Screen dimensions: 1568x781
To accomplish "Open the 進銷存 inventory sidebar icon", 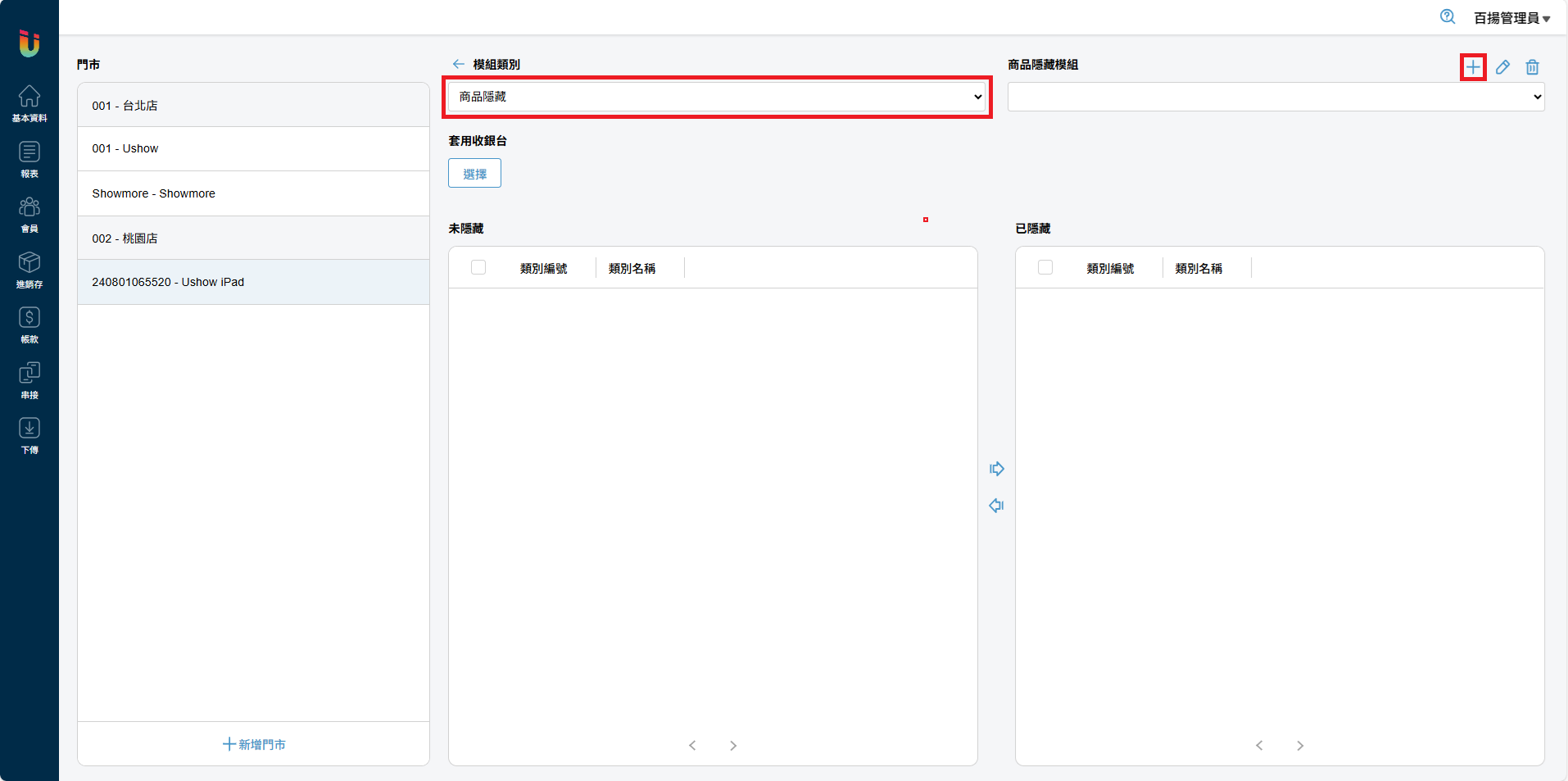I will [x=29, y=270].
